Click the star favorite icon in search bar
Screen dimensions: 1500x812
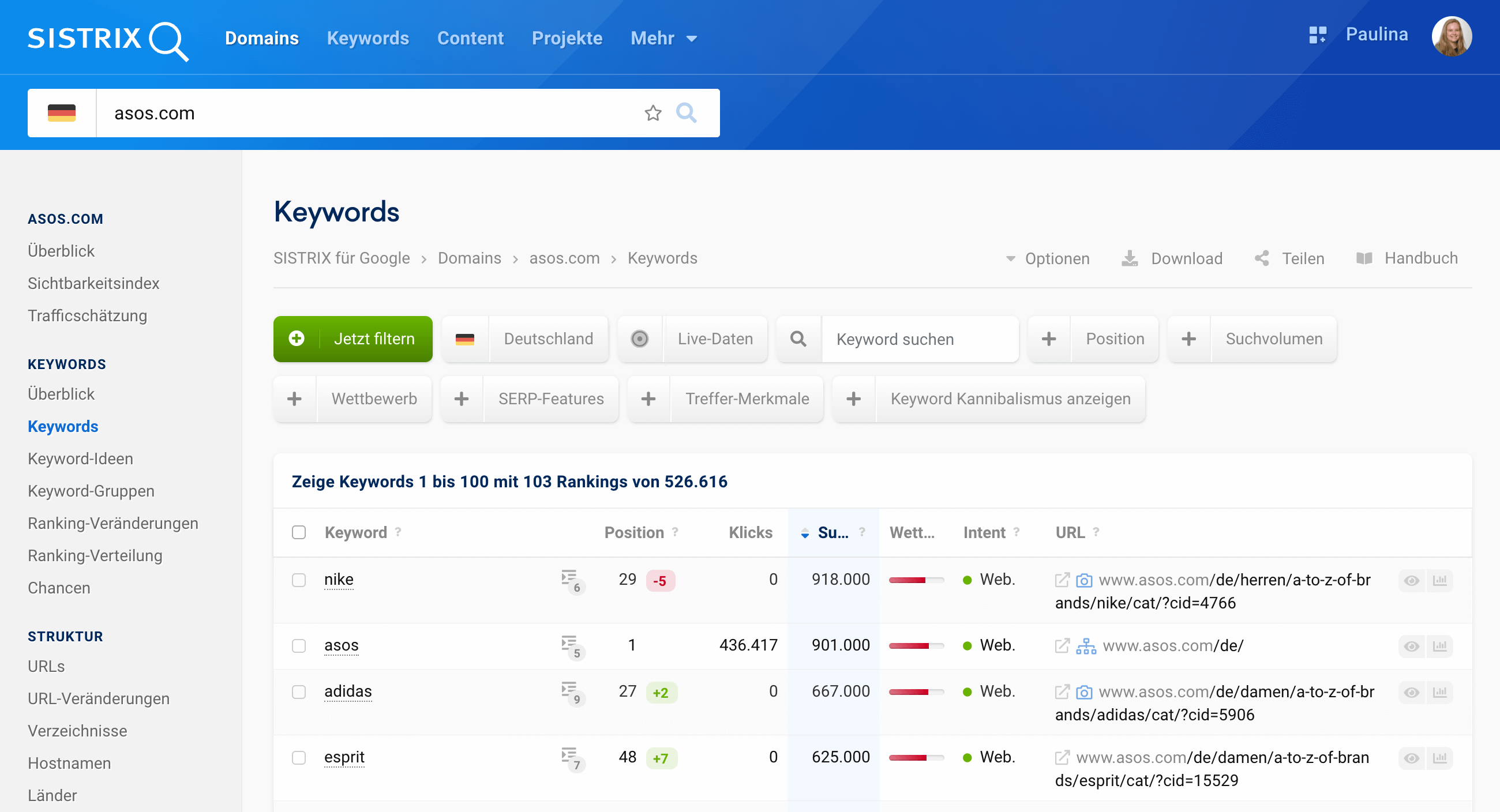click(652, 113)
